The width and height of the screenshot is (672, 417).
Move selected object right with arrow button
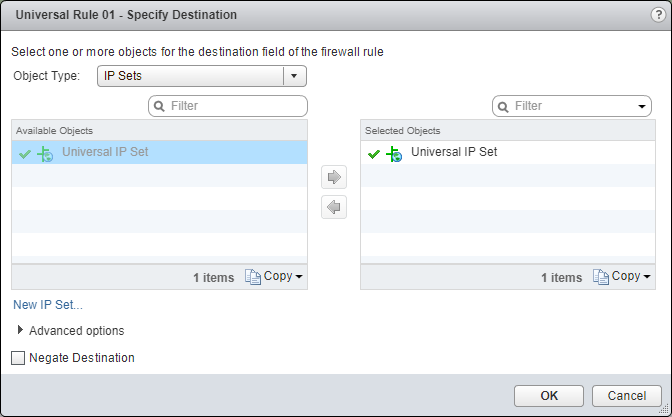[x=335, y=178]
